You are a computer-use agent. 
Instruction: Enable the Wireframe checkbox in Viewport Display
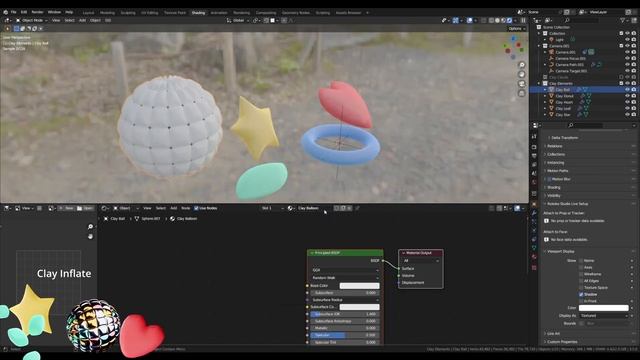(x=581, y=274)
